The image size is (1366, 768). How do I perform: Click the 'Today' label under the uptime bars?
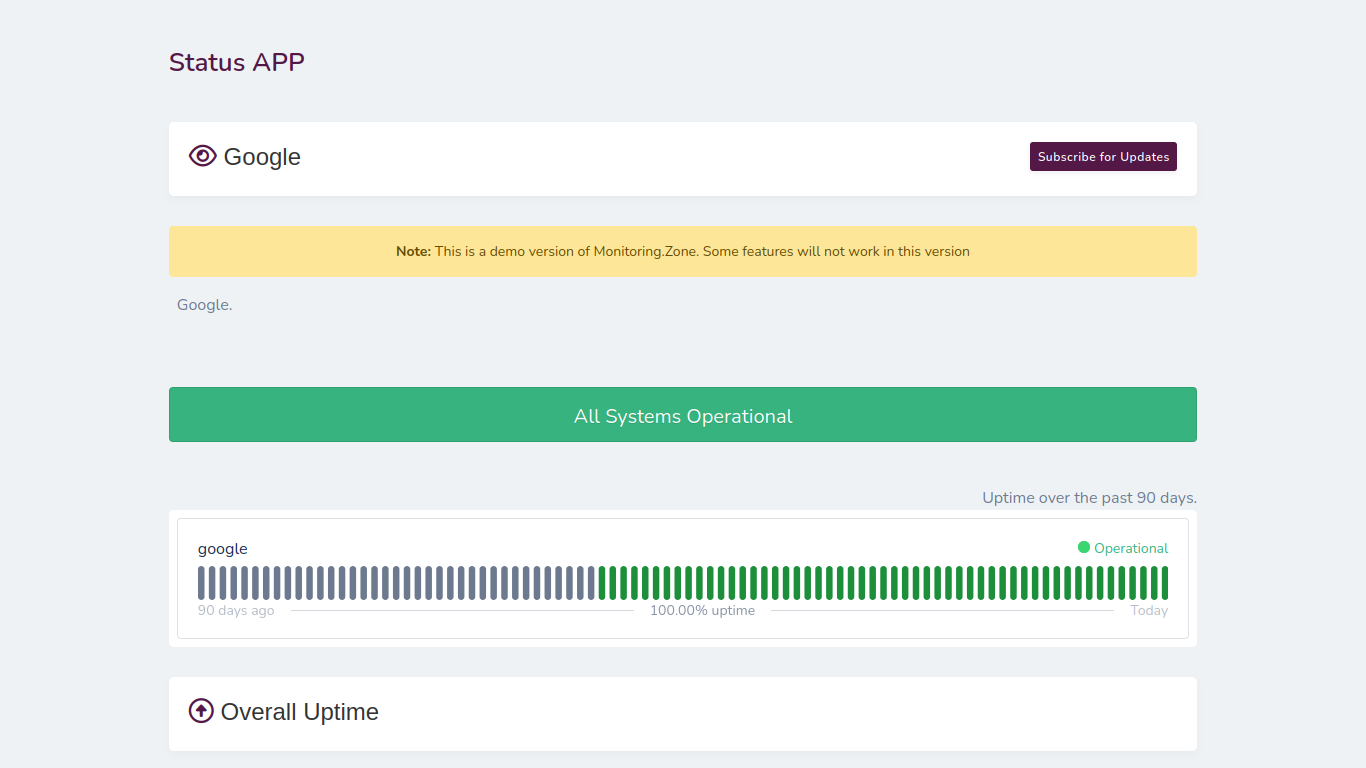tap(1149, 610)
